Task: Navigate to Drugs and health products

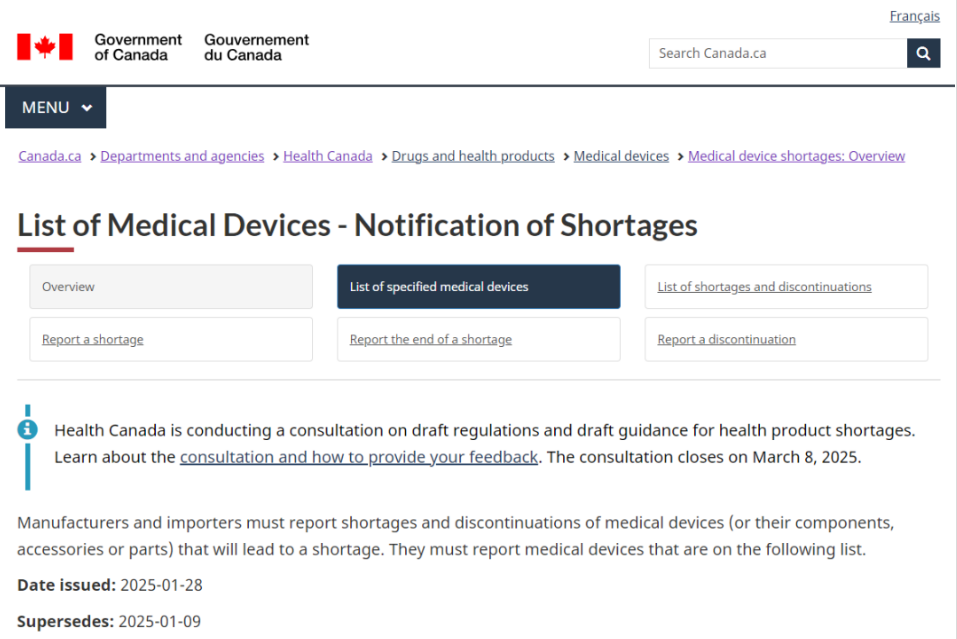Action: coord(473,156)
